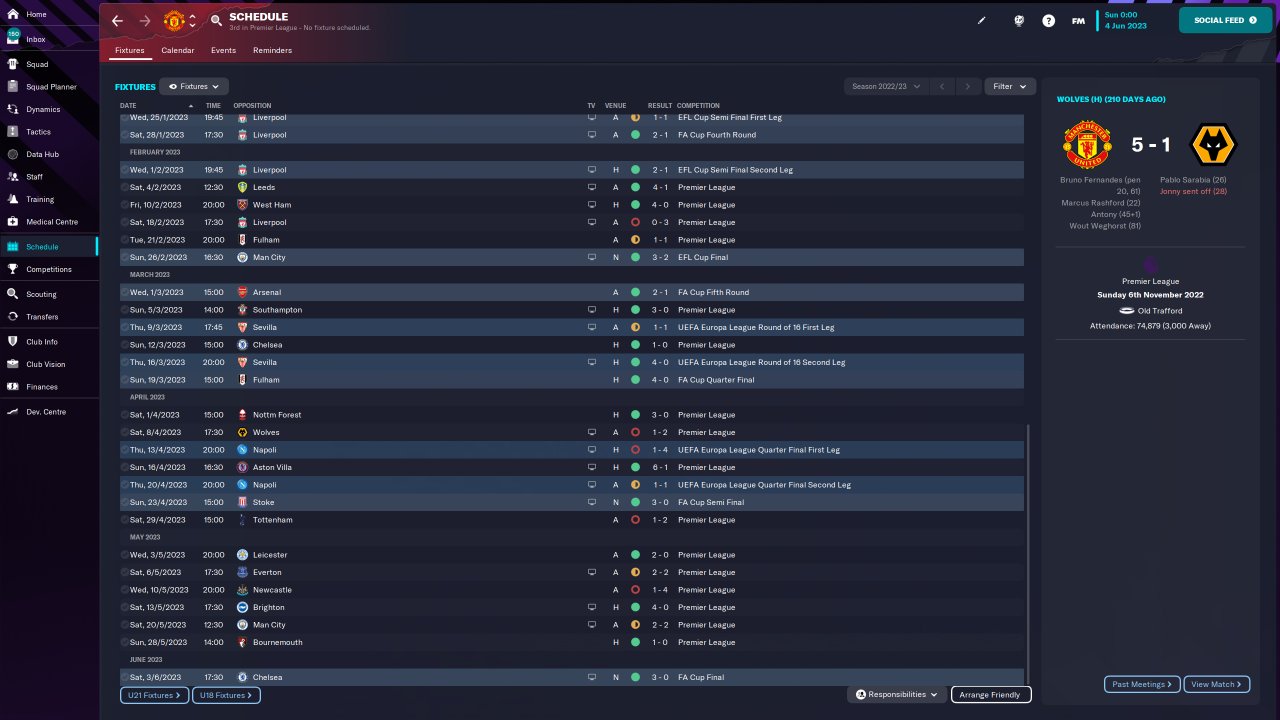Select the row marker for Wed, 3/5/2023 Leicester
Image resolution: width=1280 pixels, height=720 pixels.
125,555
